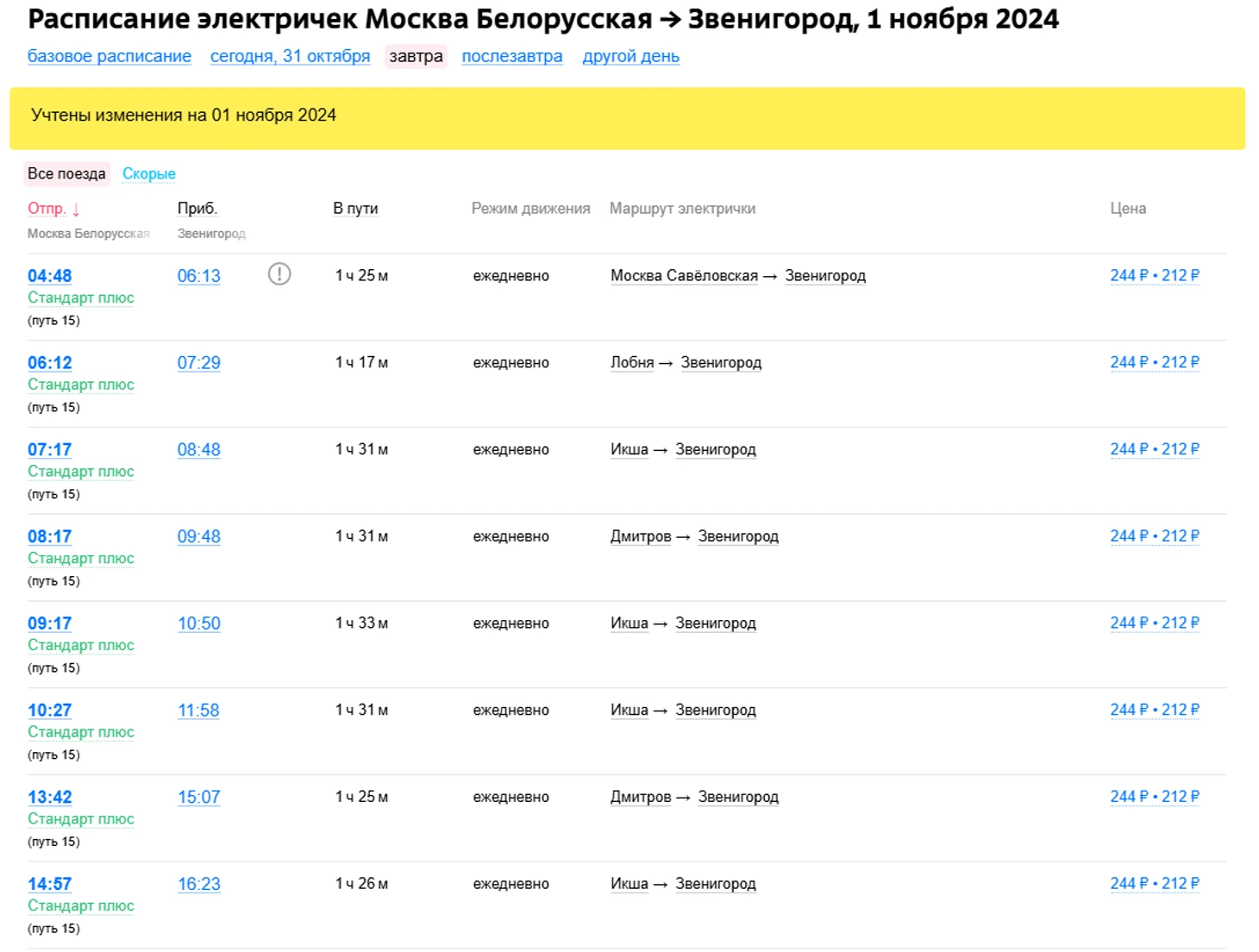The height and width of the screenshot is (952, 1259).
Task: Expand ticket price for 09:17 train
Action: 1154,623
